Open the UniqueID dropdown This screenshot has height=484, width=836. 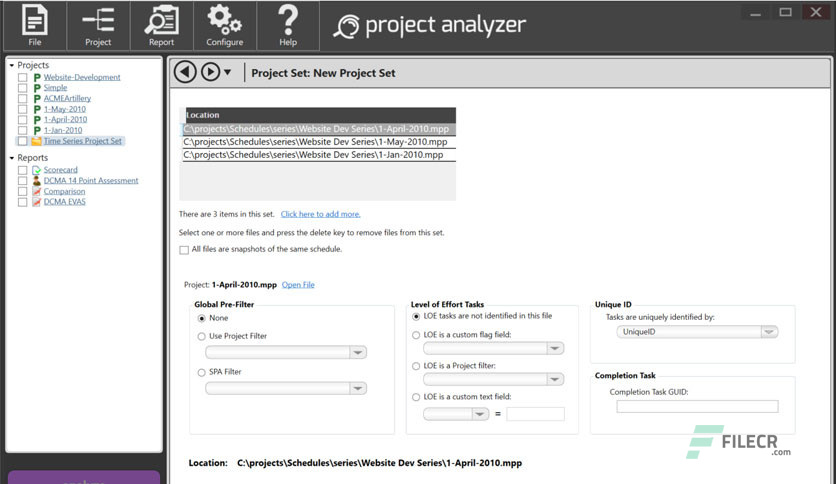pyautogui.click(x=769, y=332)
